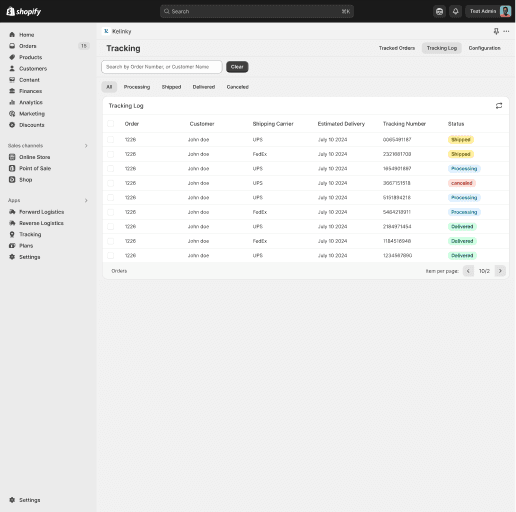This screenshot has height=512, width=516.
Task: Filter by Canceled status
Action: pos(237,87)
